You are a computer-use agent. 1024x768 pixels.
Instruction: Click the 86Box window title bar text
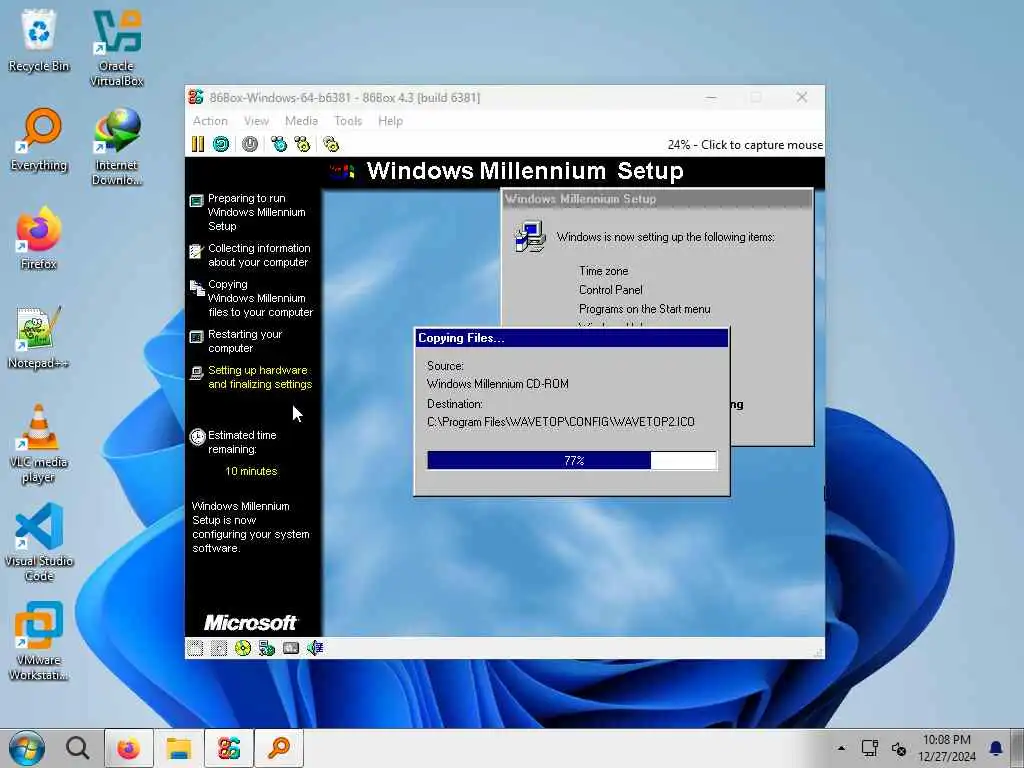point(345,97)
